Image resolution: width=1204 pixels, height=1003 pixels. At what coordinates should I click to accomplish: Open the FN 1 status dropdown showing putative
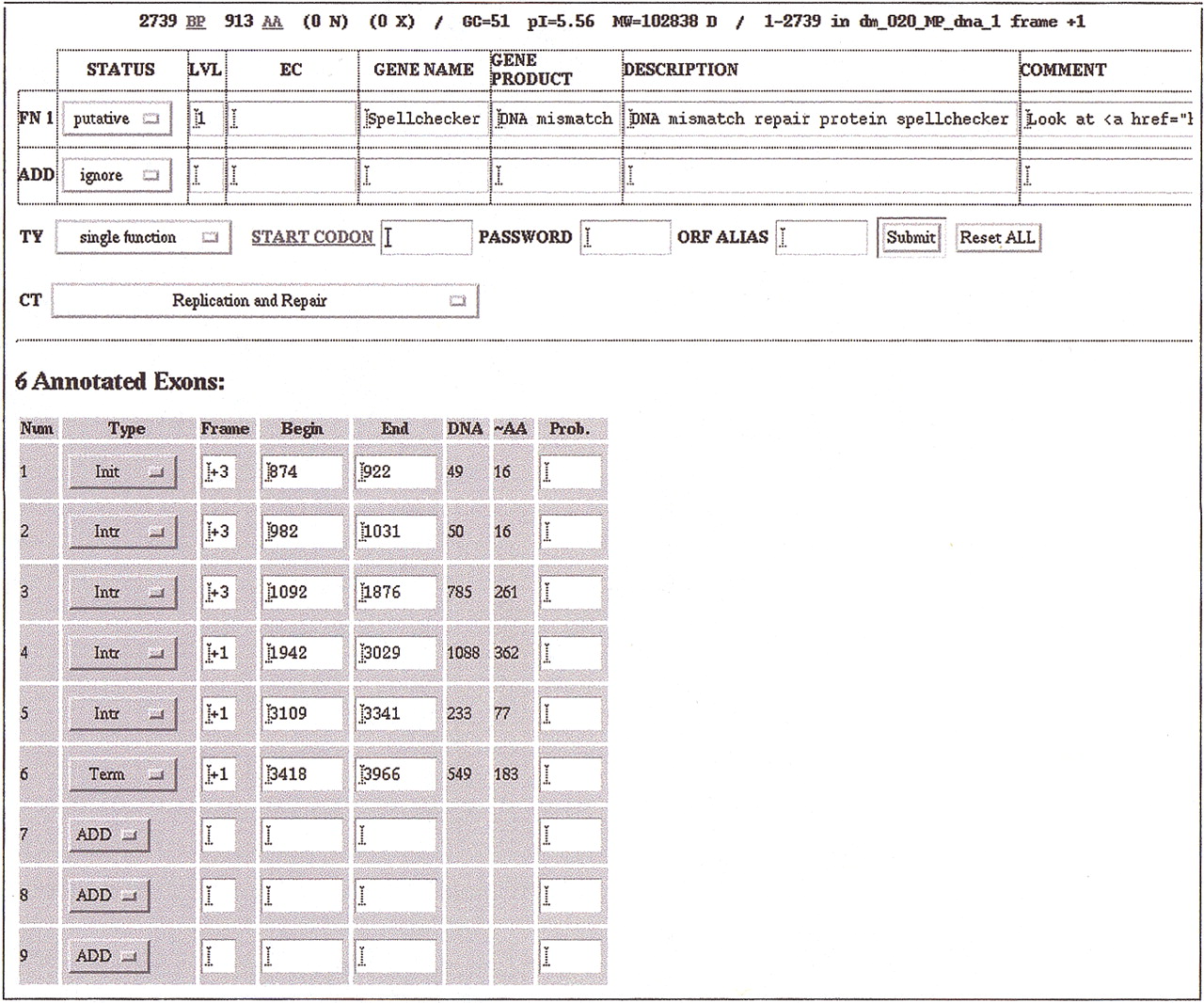(117, 119)
